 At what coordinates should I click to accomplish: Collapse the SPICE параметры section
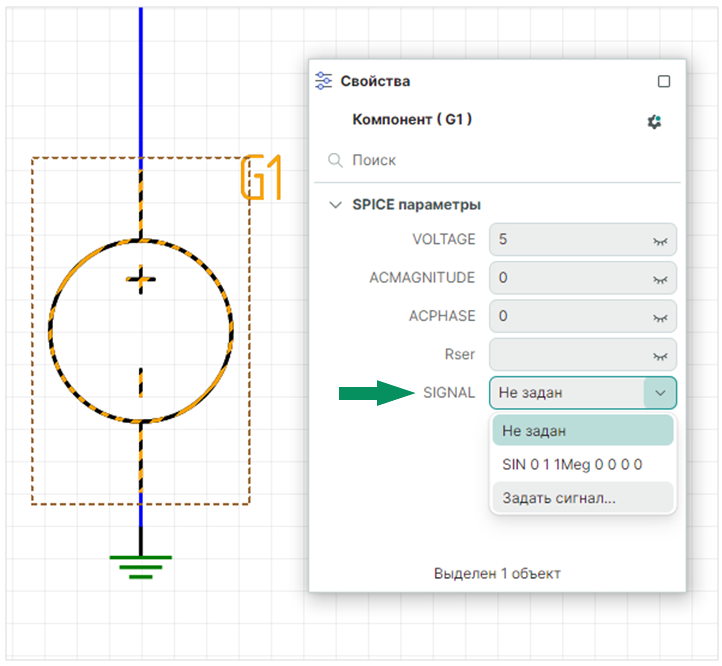335,205
